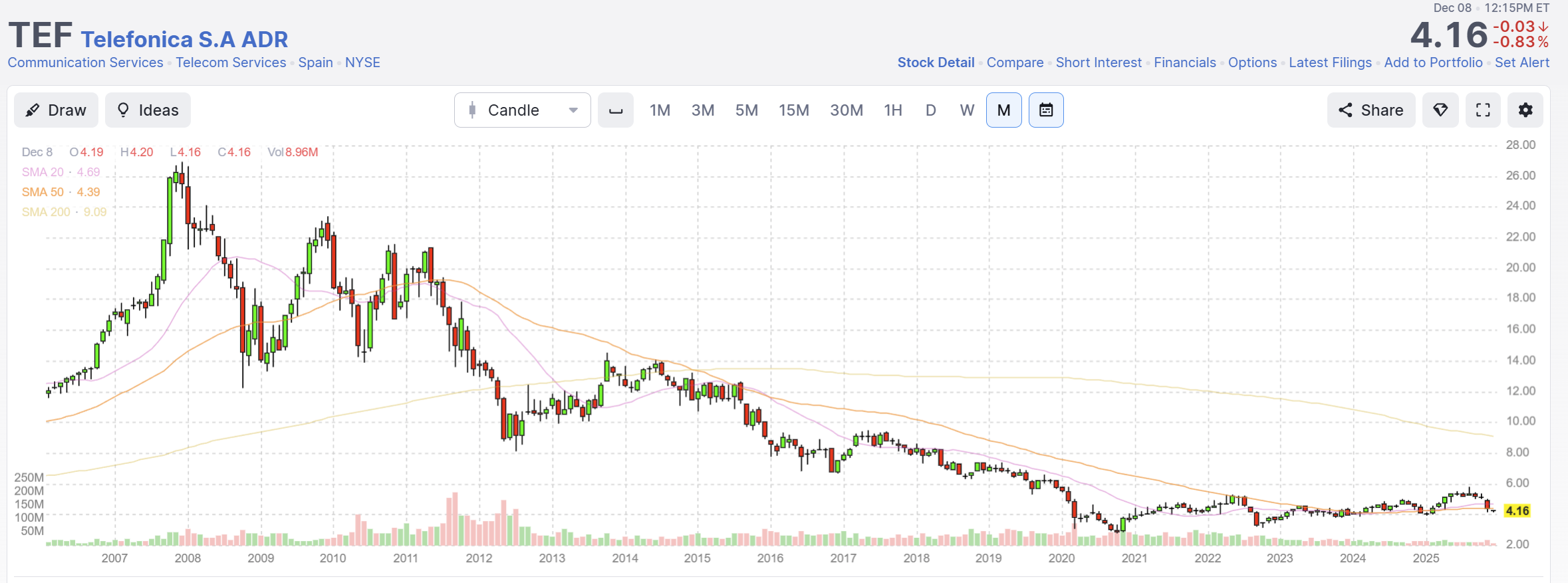Switch to monthly M timeframe
Viewport: 1568px width, 583px height.
(x=1003, y=110)
